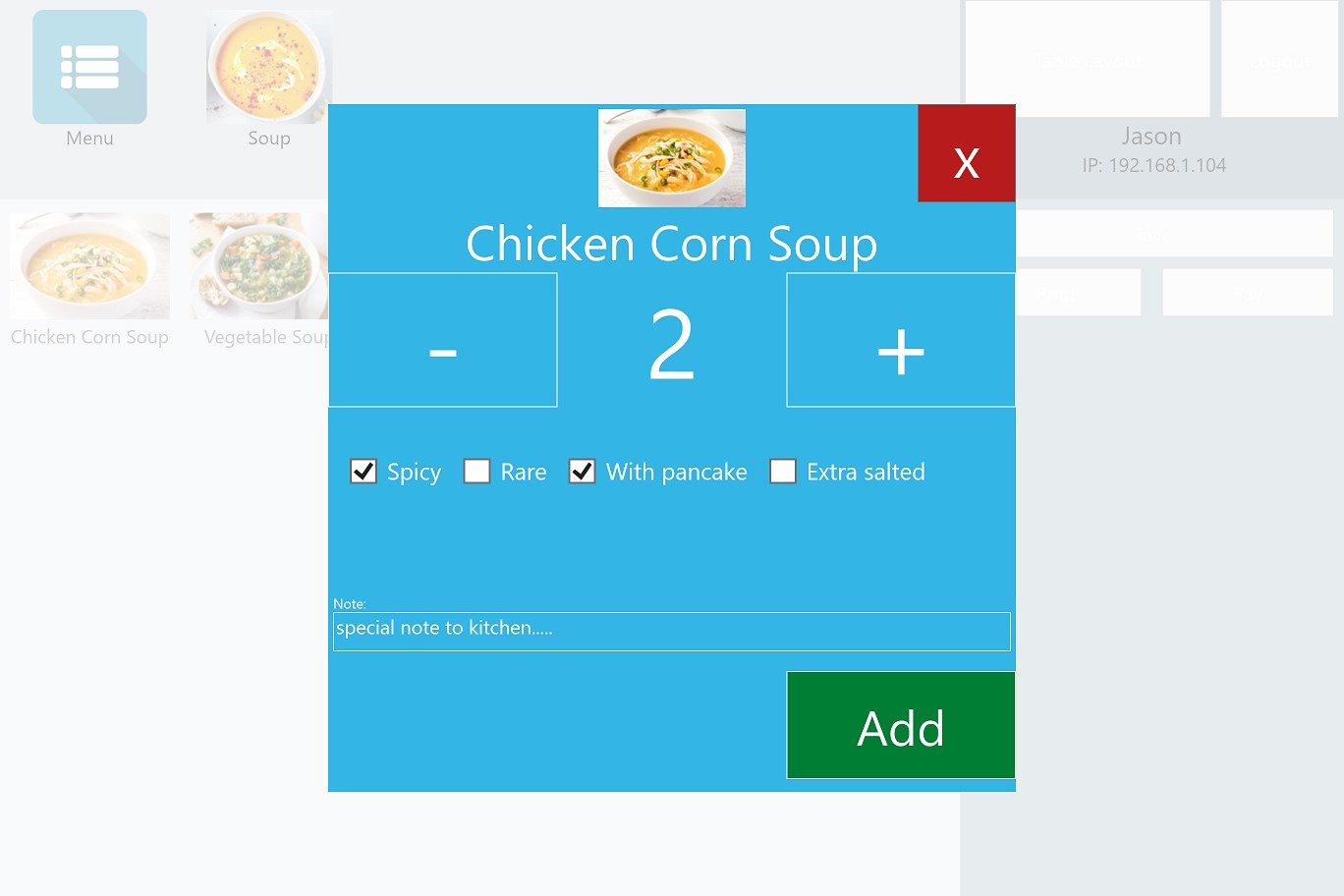This screenshot has width=1344, height=896.
Task: Print the order ticket
Action: click(1079, 293)
